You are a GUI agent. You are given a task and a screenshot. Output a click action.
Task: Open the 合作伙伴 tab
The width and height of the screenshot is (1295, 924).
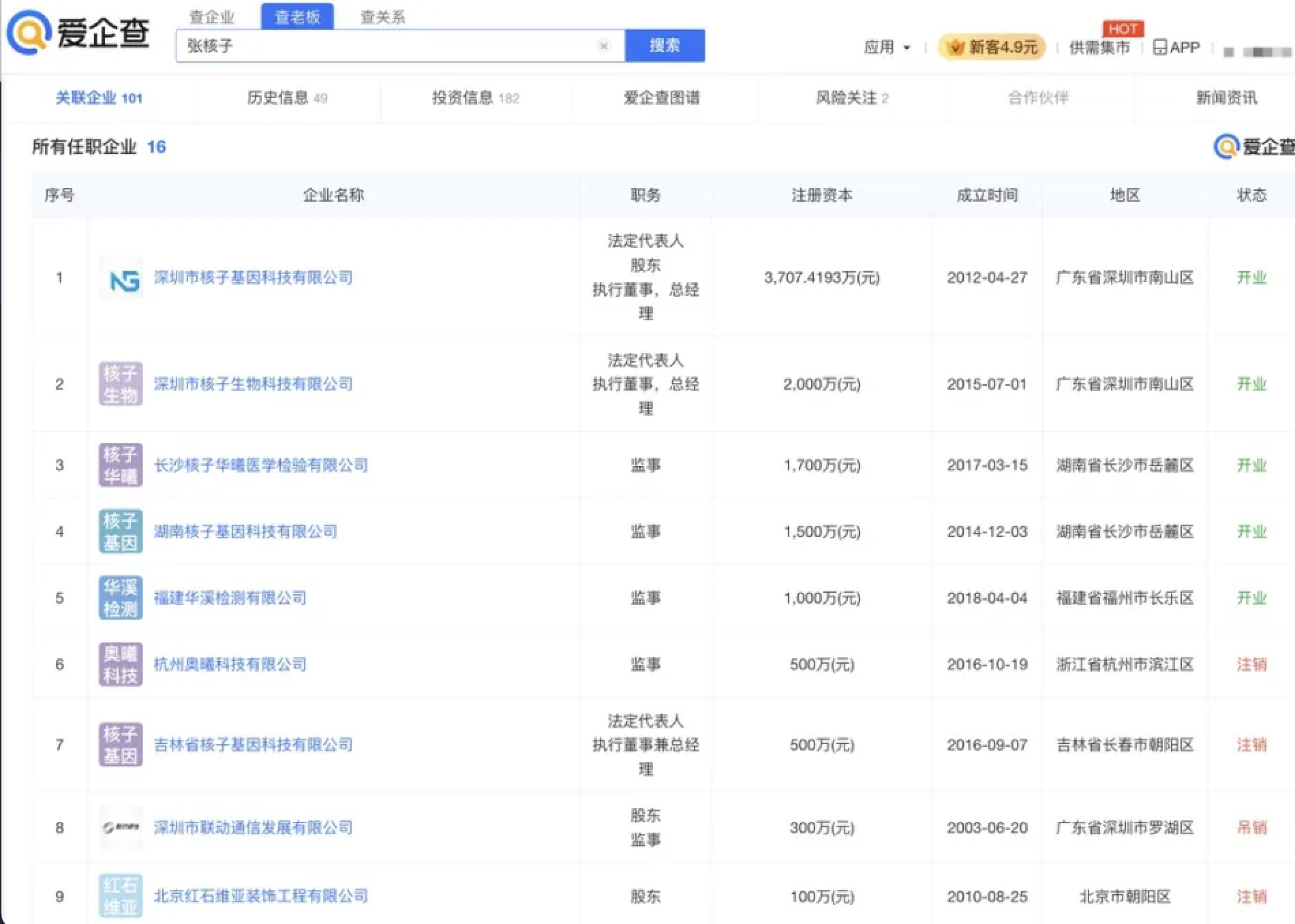(1038, 97)
